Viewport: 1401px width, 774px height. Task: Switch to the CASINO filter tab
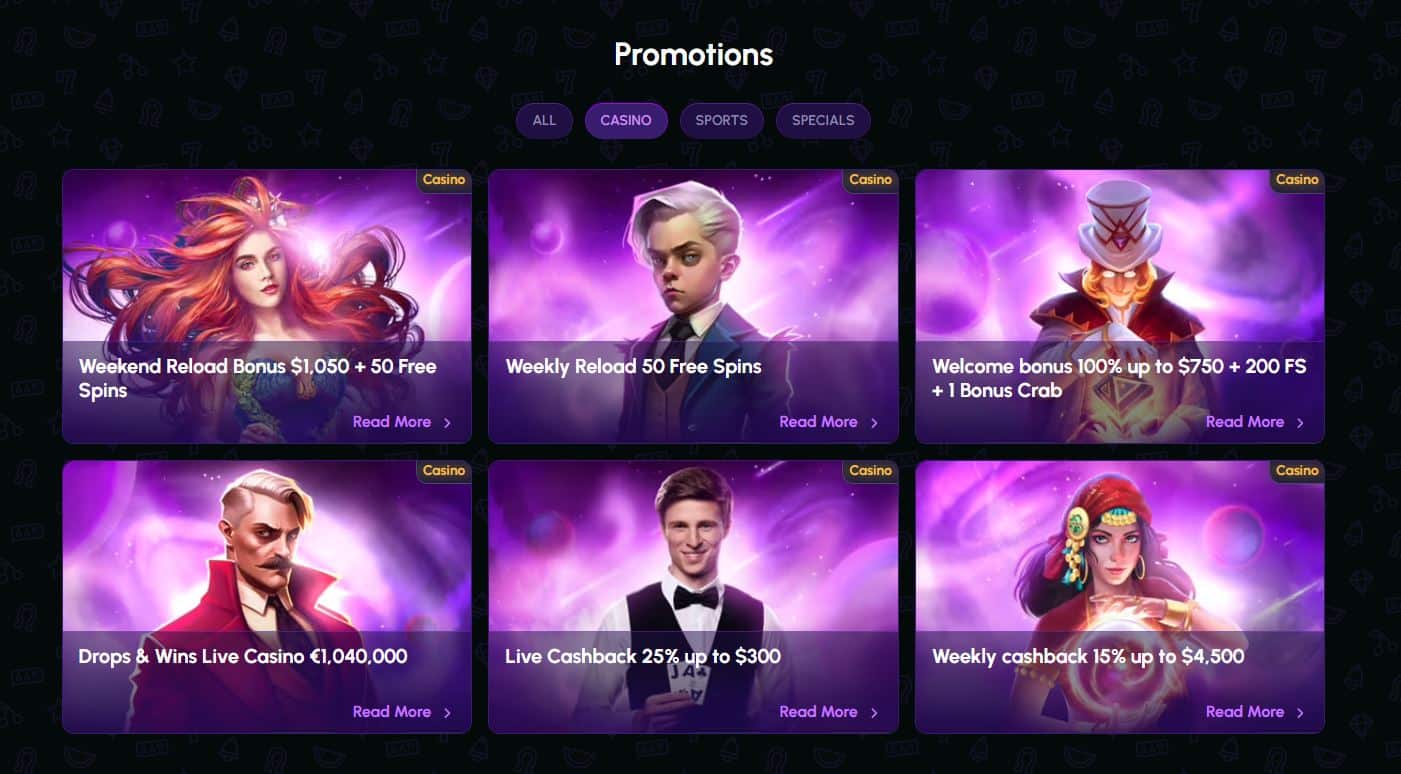626,120
